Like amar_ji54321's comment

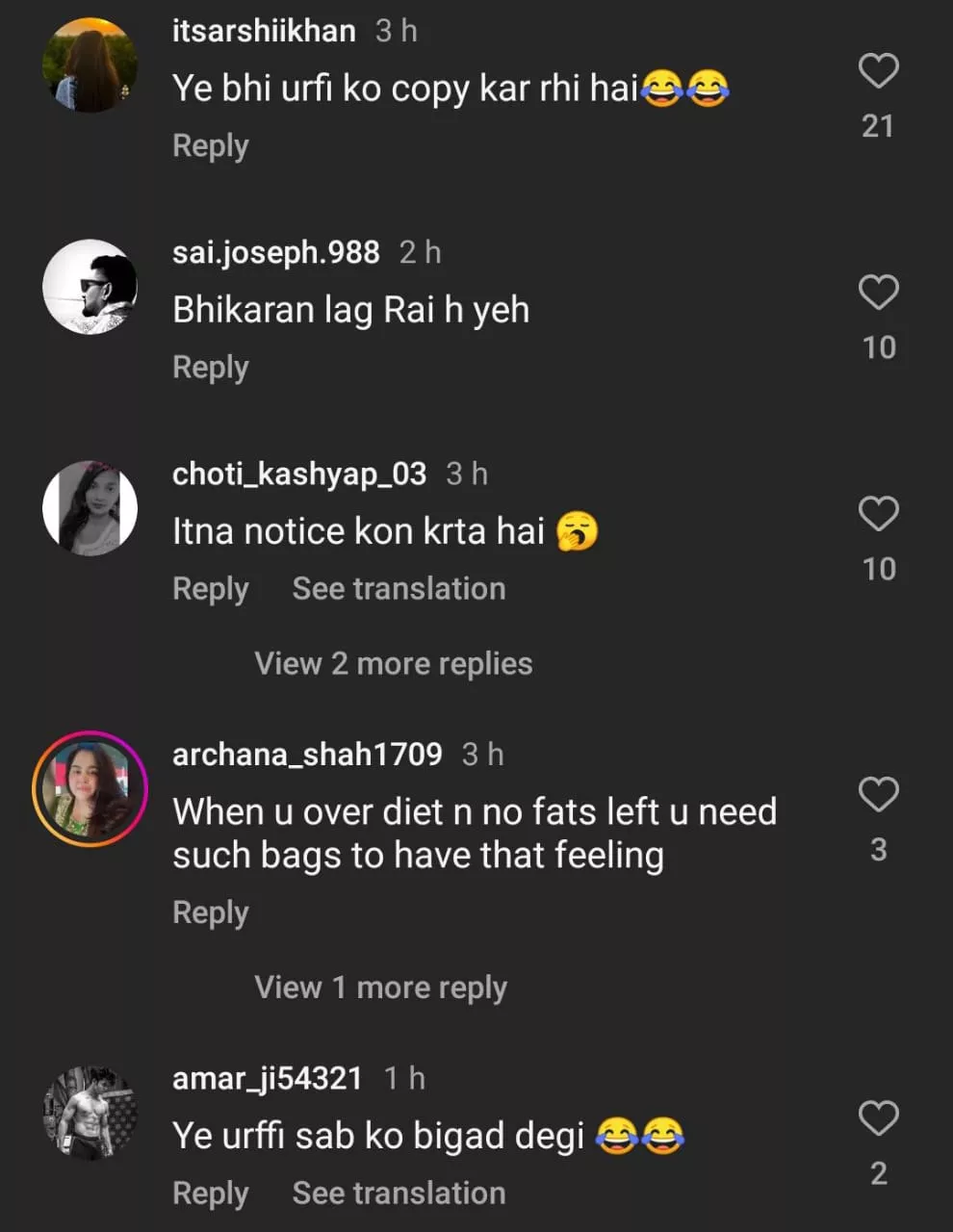tap(878, 1118)
